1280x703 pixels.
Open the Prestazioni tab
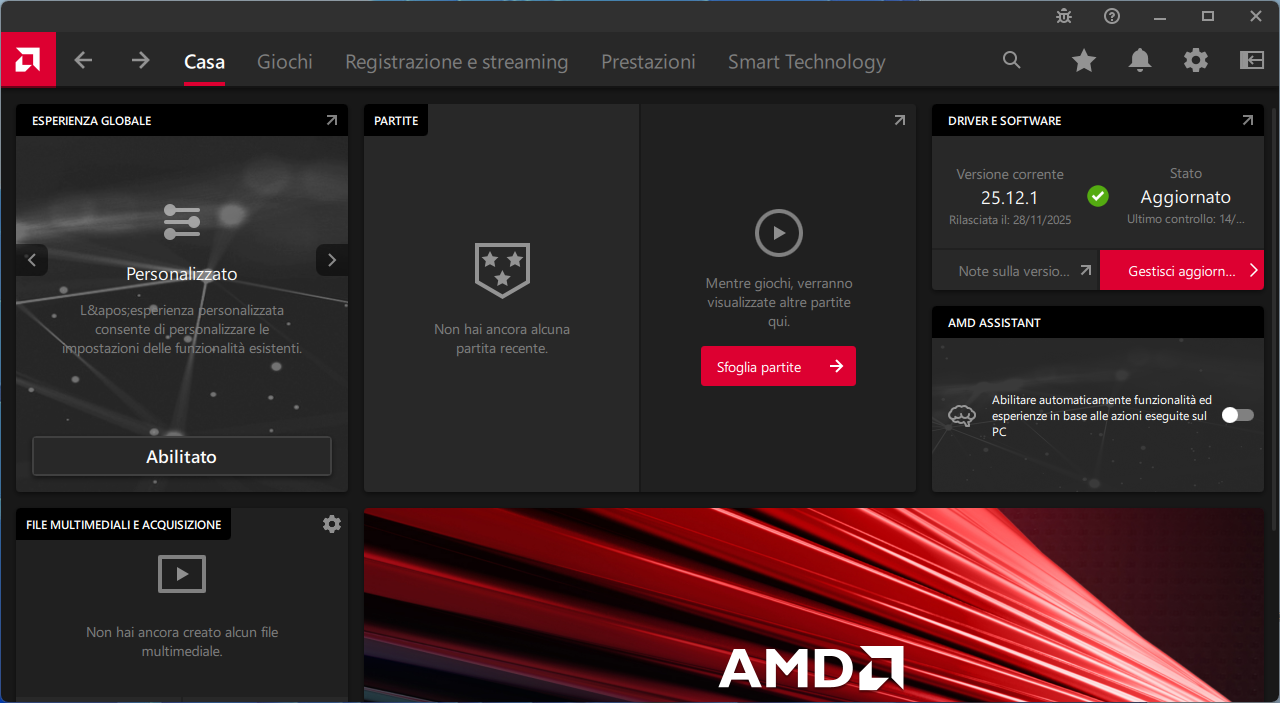(x=648, y=62)
